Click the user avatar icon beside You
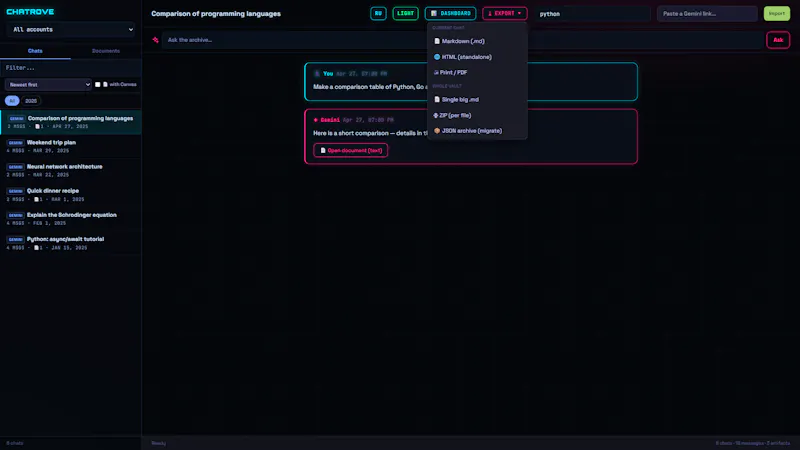This screenshot has width=800, height=450. pos(317,73)
